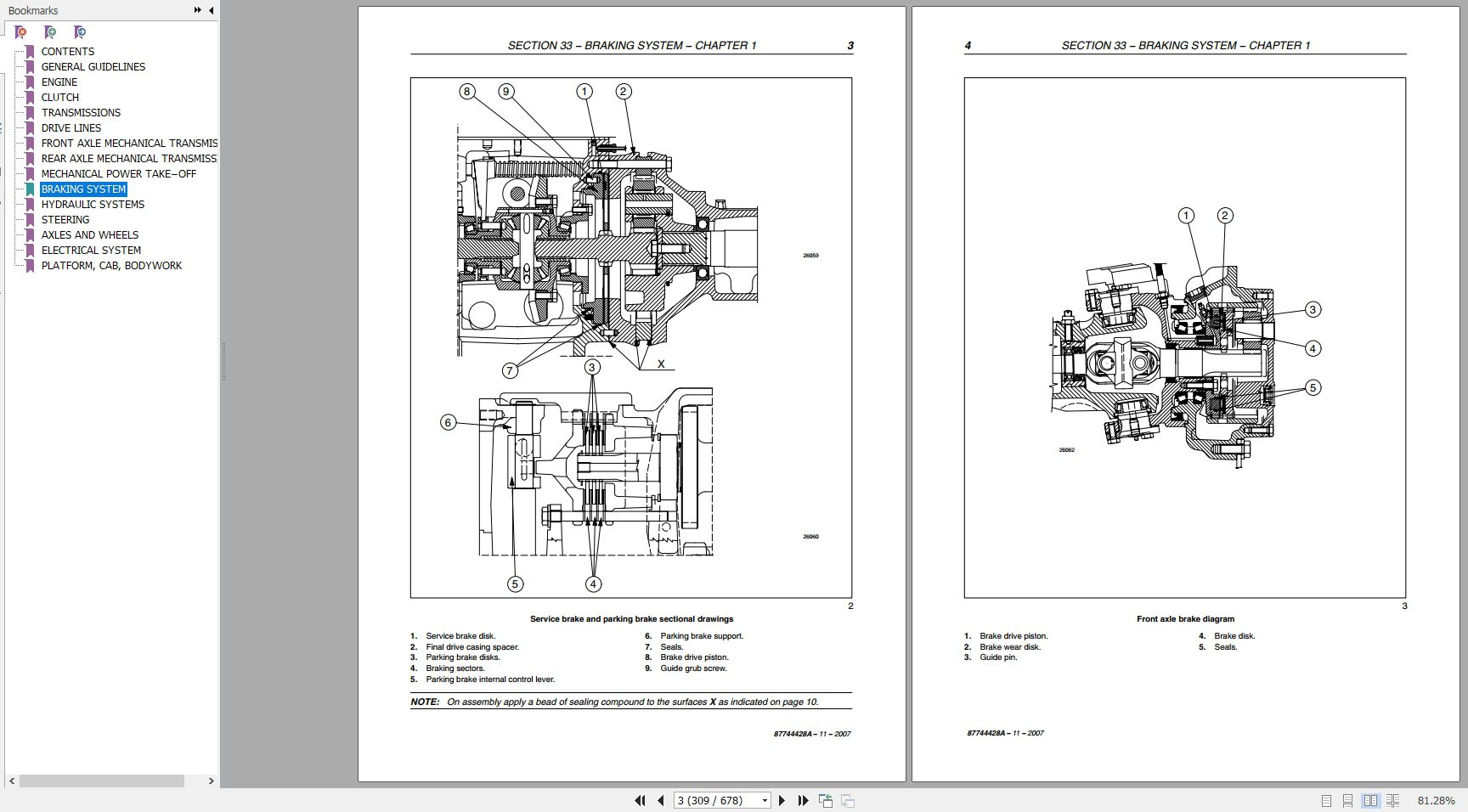Open the HYDRAULIC SYSTEMS section
Viewport: 1468px width, 812px height.
click(92, 204)
